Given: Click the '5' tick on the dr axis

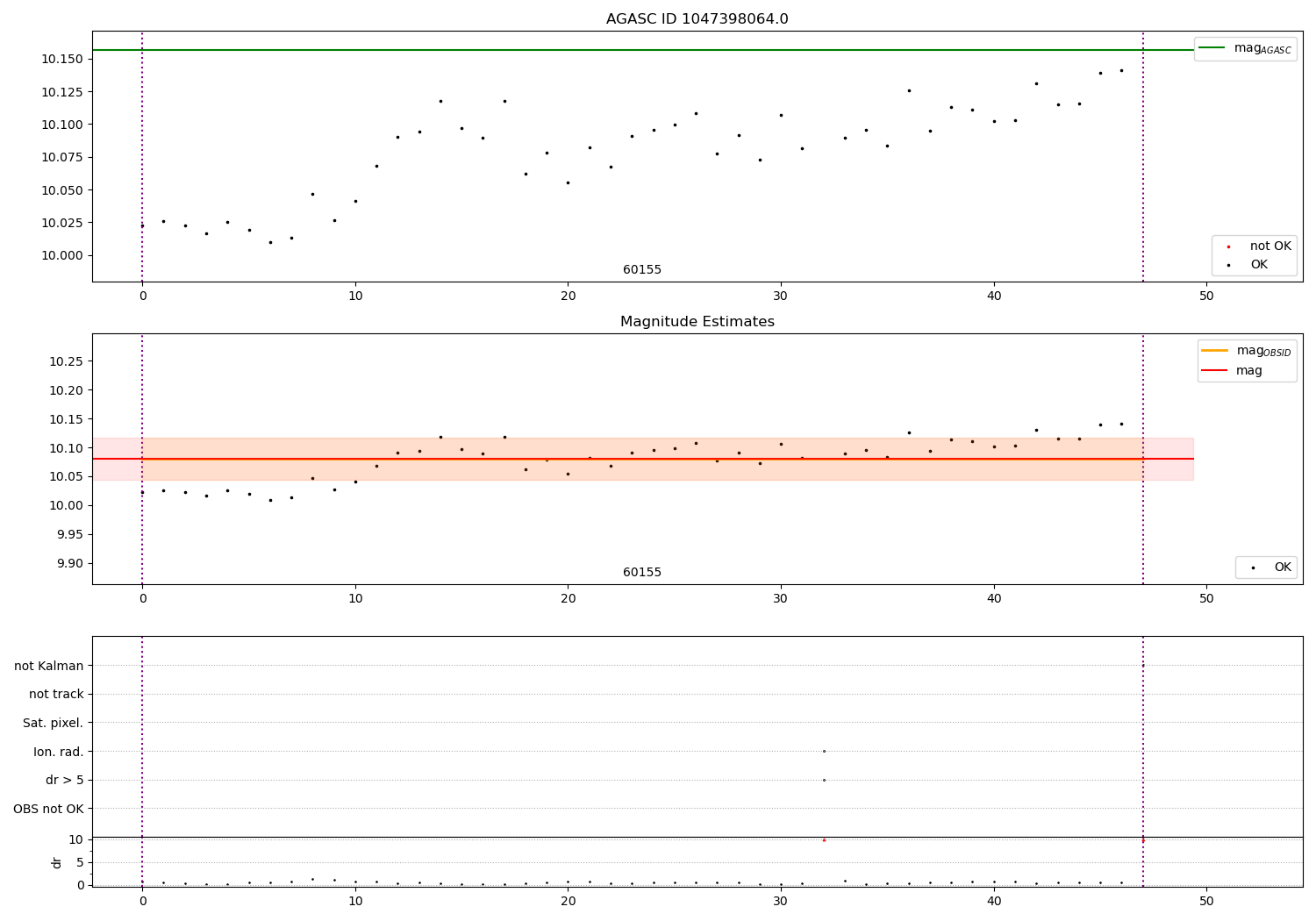Looking at the screenshot, I should [80, 862].
